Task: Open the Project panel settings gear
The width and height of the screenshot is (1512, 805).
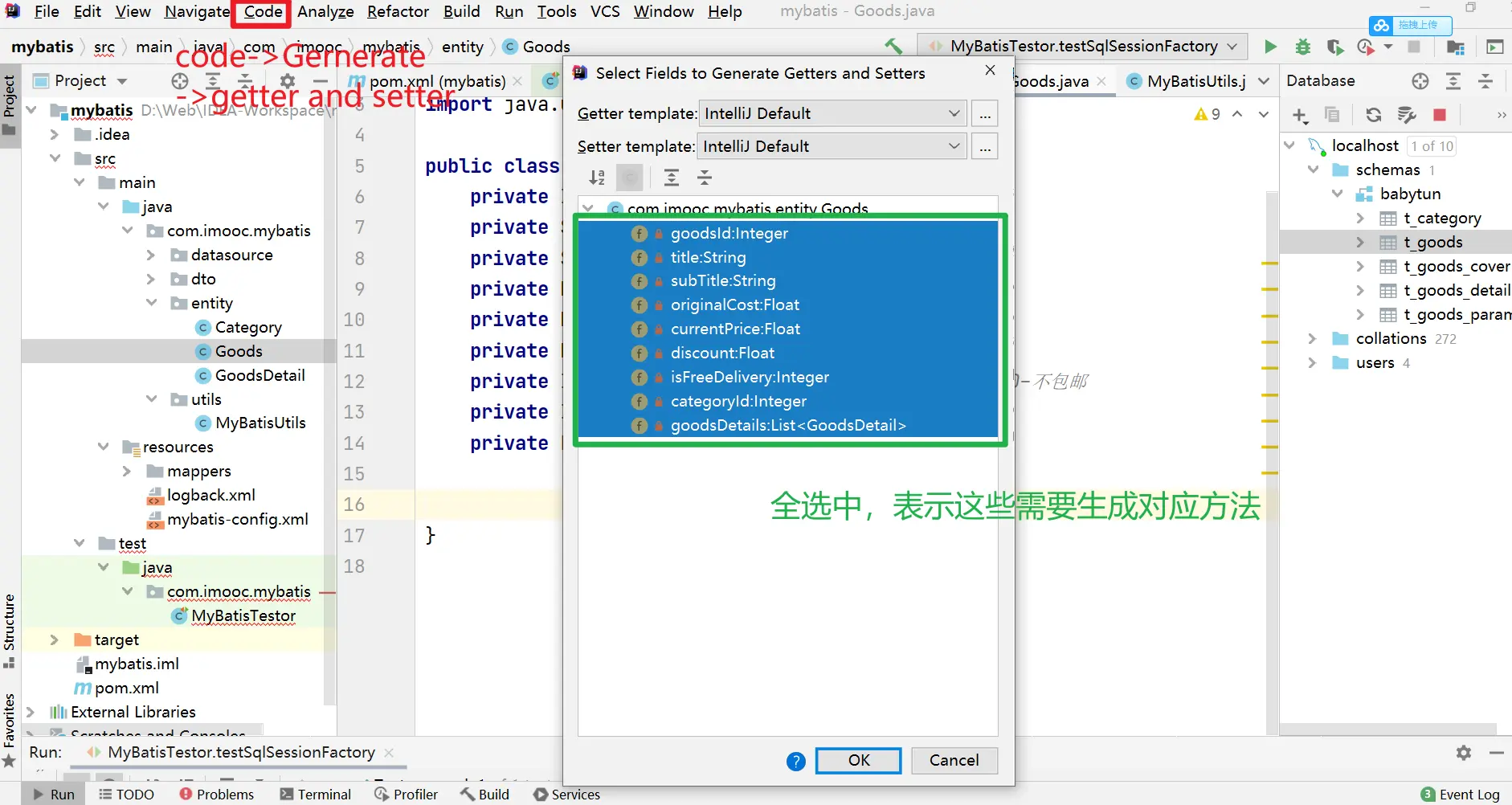Action: pyautogui.click(x=287, y=81)
